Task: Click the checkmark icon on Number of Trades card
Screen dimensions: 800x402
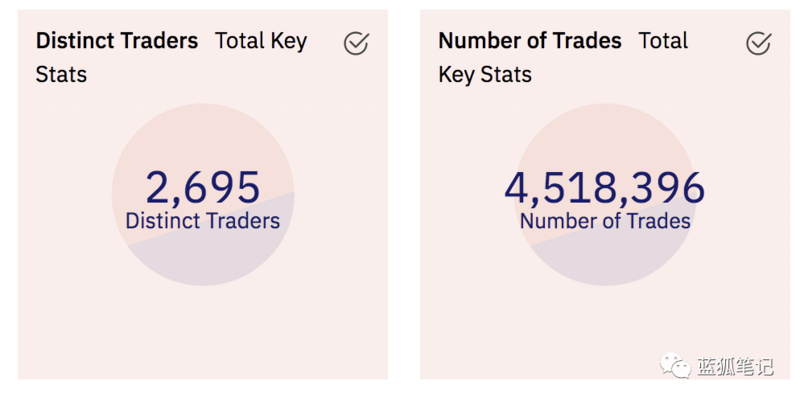Action: click(759, 43)
